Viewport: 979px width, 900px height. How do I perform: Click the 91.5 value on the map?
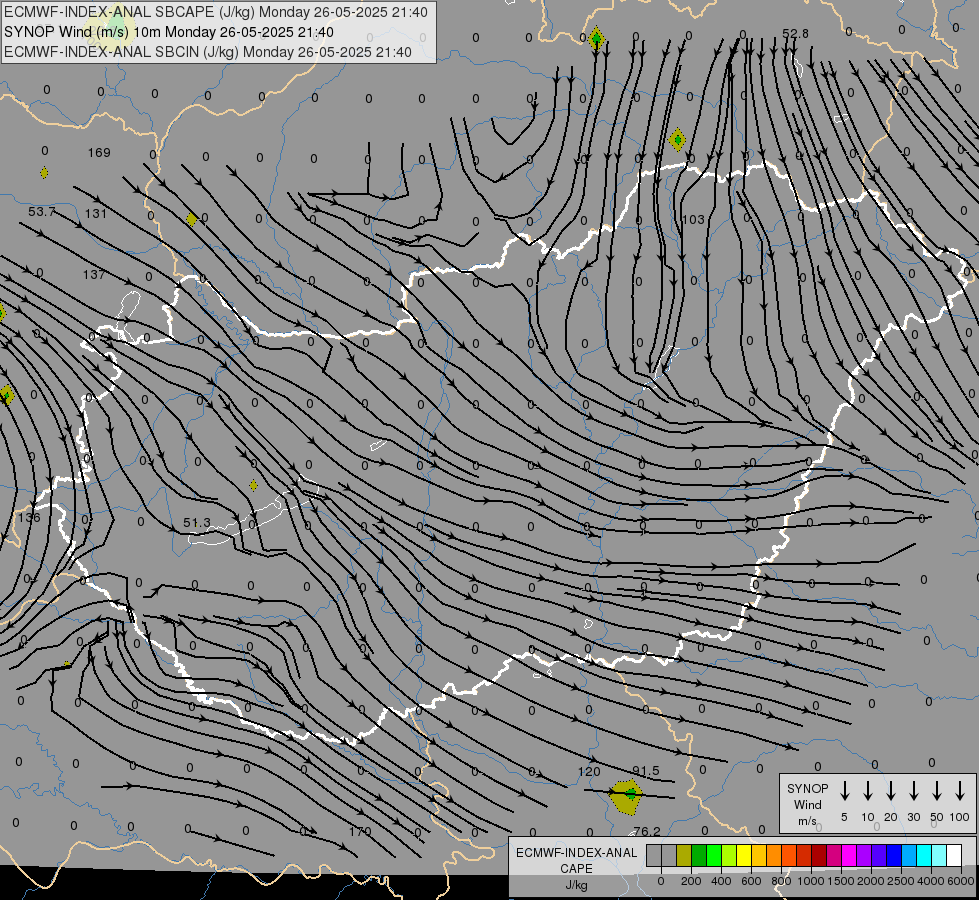[x=646, y=771]
